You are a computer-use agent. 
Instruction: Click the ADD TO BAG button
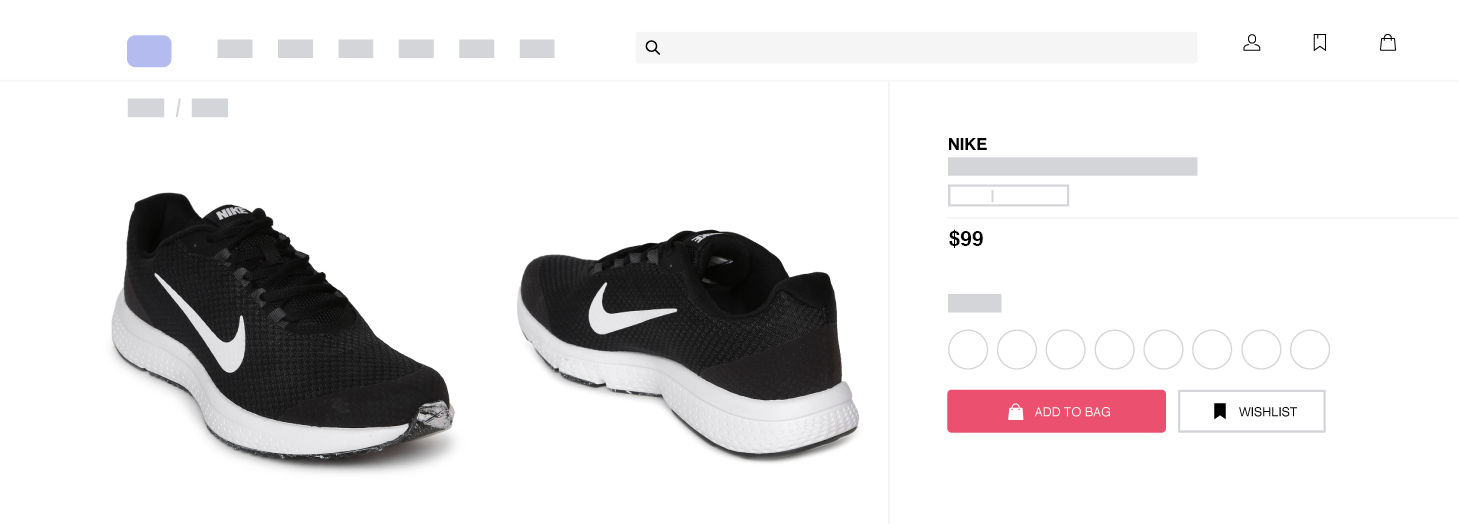[x=1056, y=411]
